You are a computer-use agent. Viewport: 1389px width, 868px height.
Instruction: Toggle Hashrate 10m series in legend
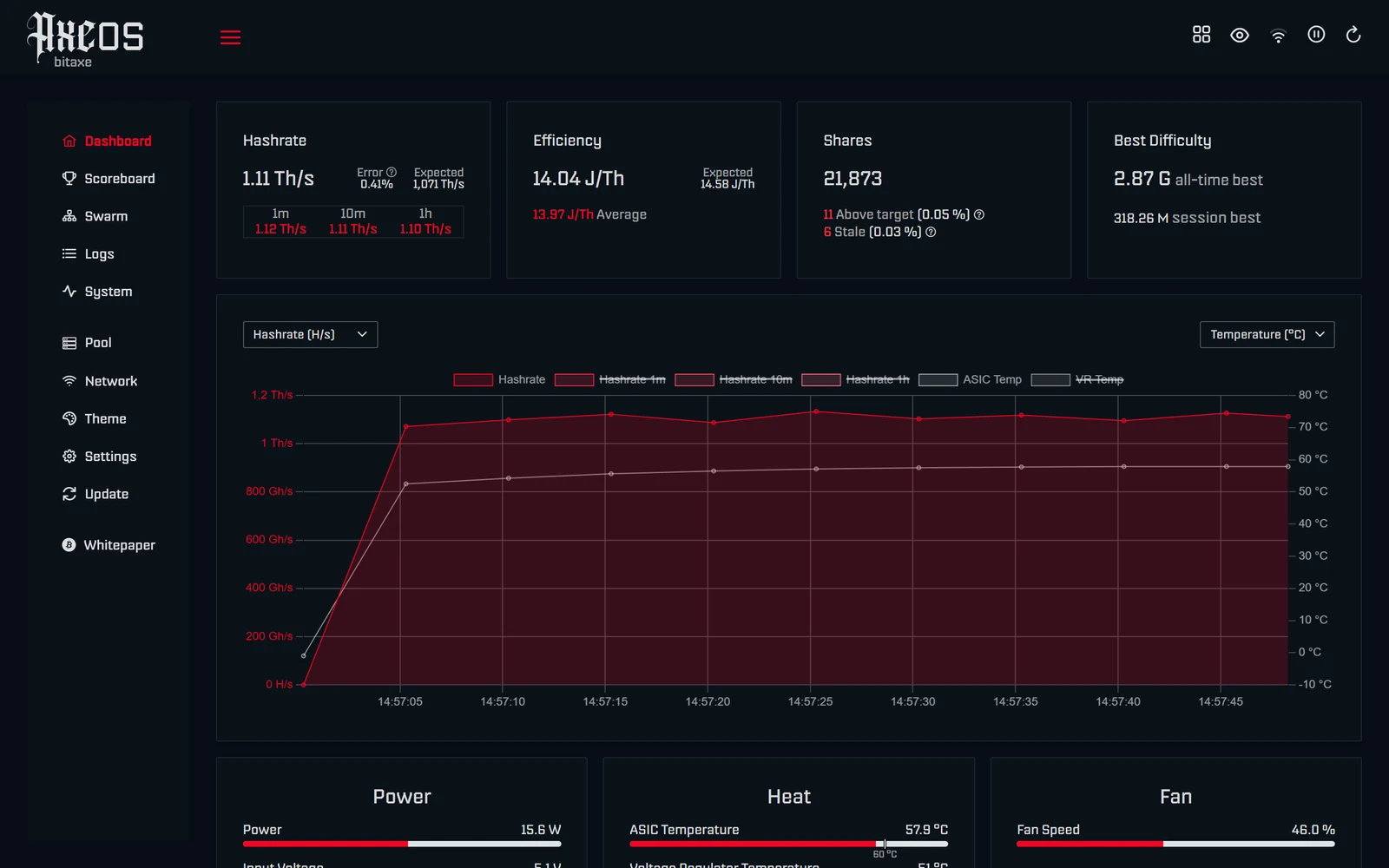click(x=734, y=379)
